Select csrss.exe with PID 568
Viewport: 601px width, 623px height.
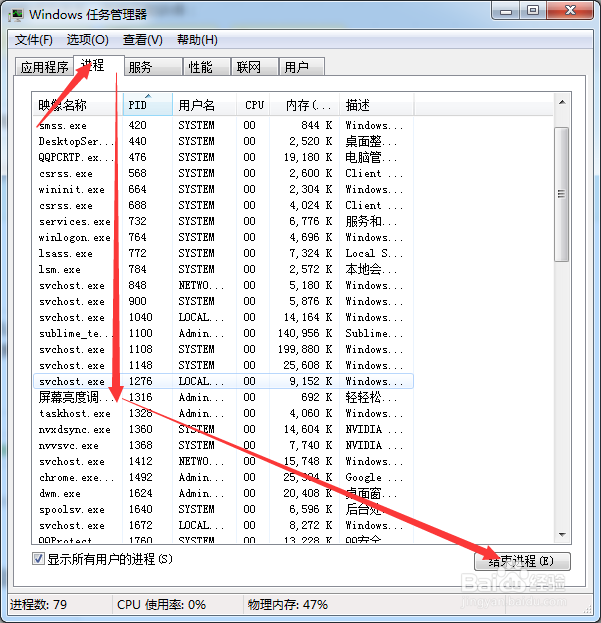[x=223, y=174]
